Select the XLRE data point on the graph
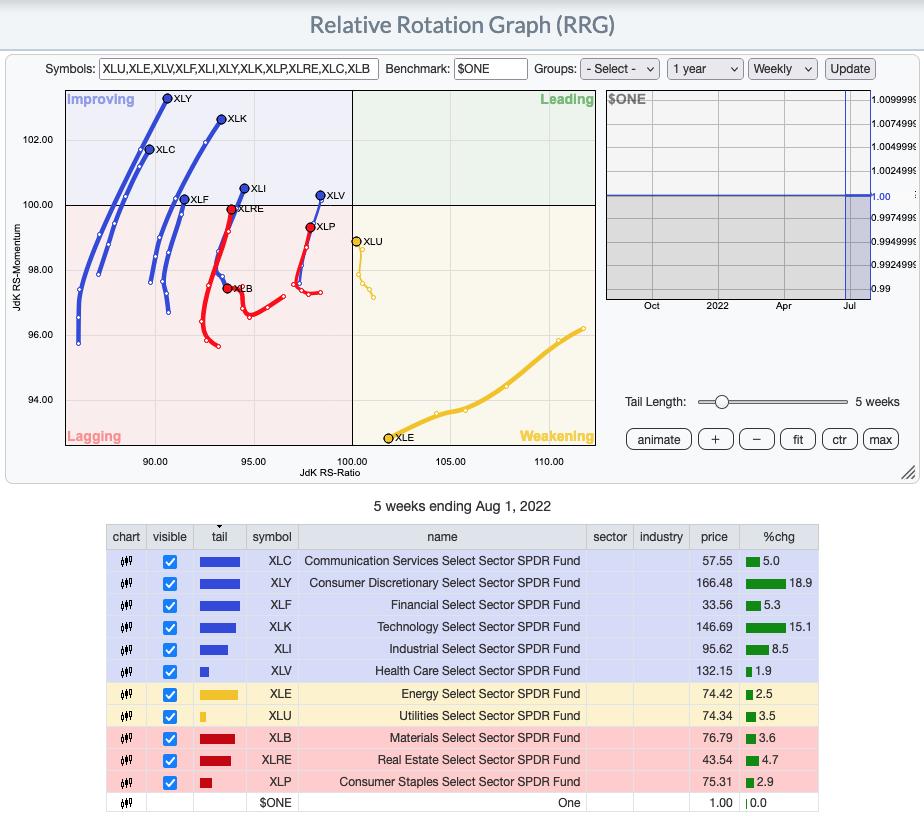 click(x=232, y=209)
